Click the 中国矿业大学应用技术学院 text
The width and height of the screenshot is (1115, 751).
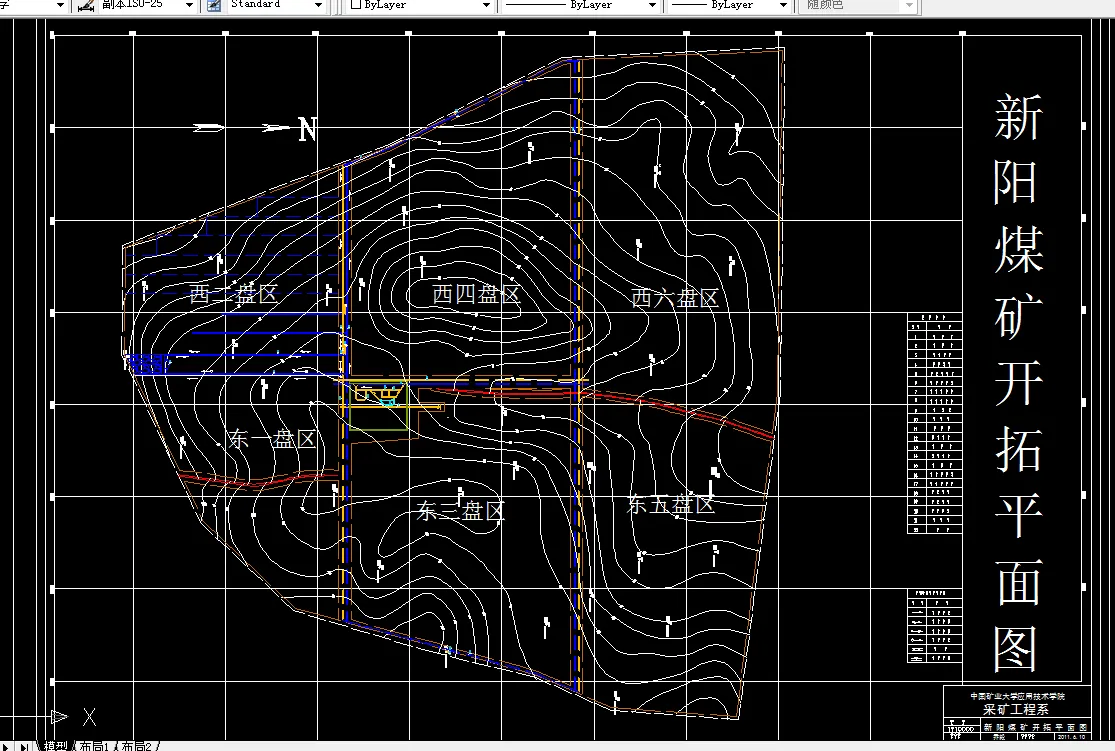tap(1017, 696)
